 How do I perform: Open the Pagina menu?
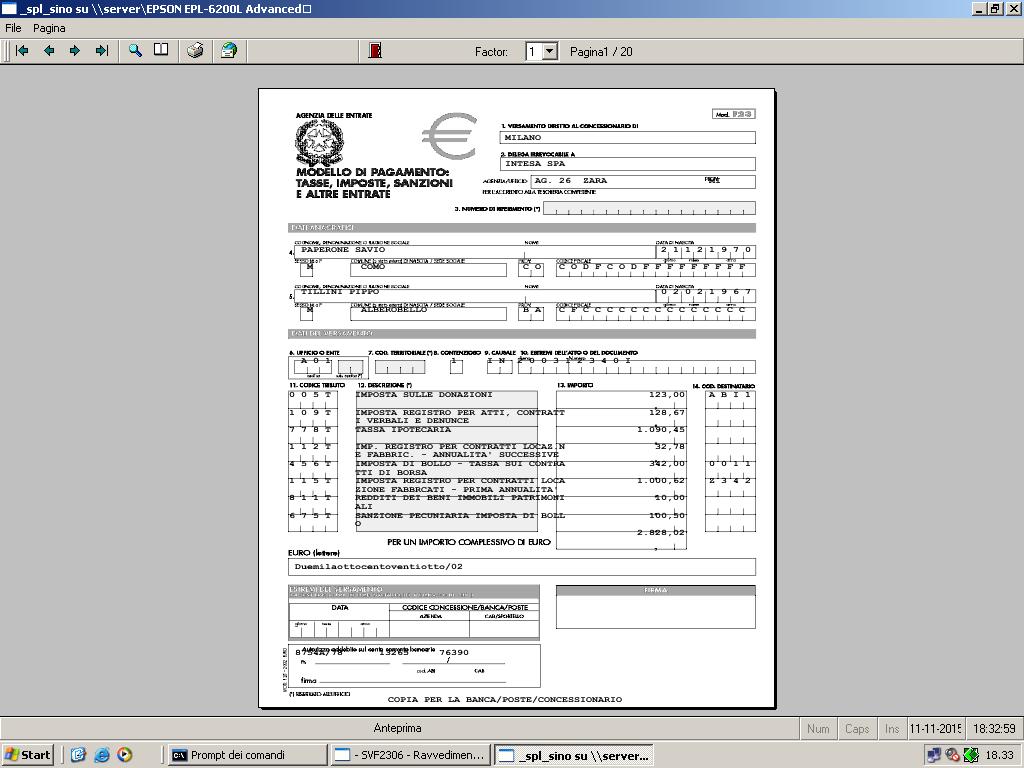49,28
